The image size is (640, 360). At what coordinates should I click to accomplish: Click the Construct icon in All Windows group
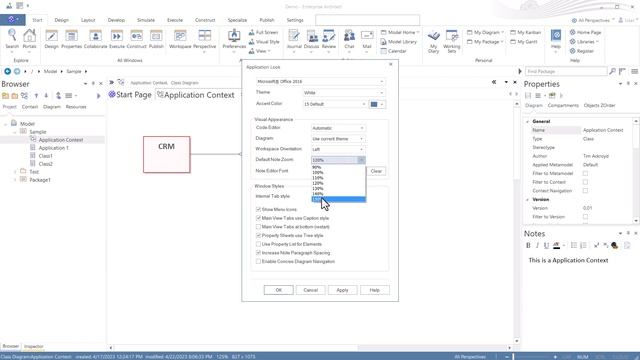pos(136,39)
